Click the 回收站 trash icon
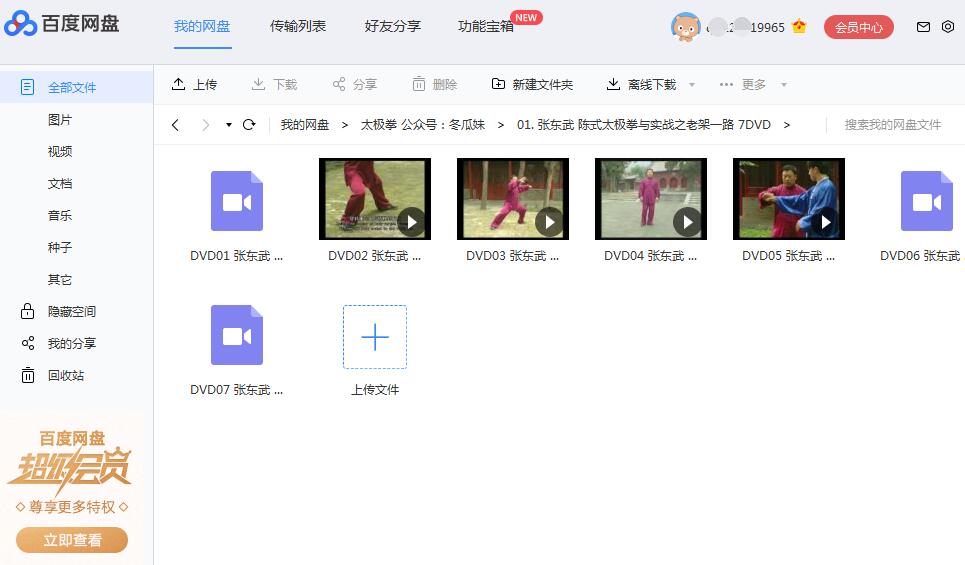Viewport: 965px width, 565px height. click(x=28, y=375)
